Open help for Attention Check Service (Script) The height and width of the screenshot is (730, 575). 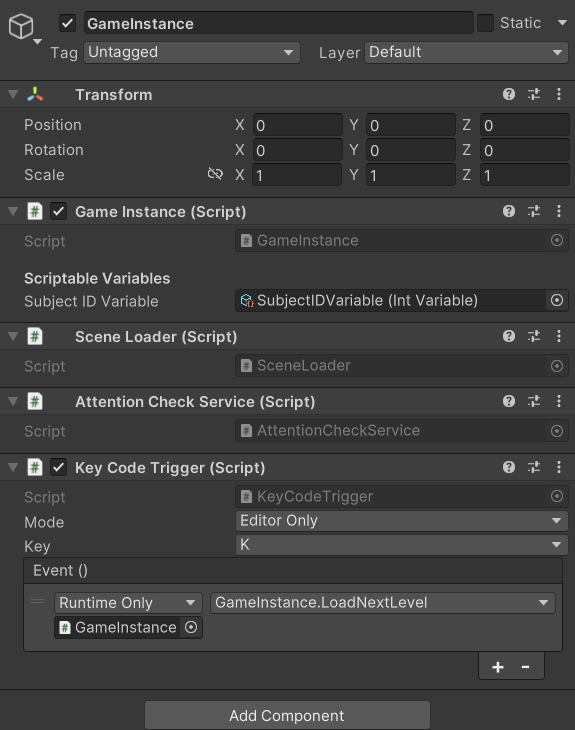pyautogui.click(x=509, y=401)
